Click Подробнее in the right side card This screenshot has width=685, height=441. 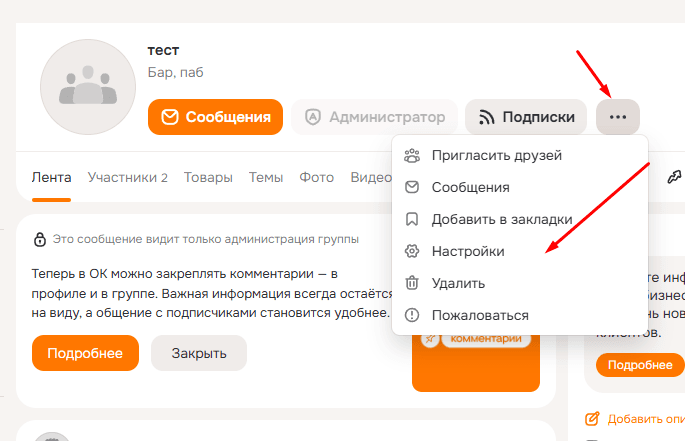coord(640,365)
